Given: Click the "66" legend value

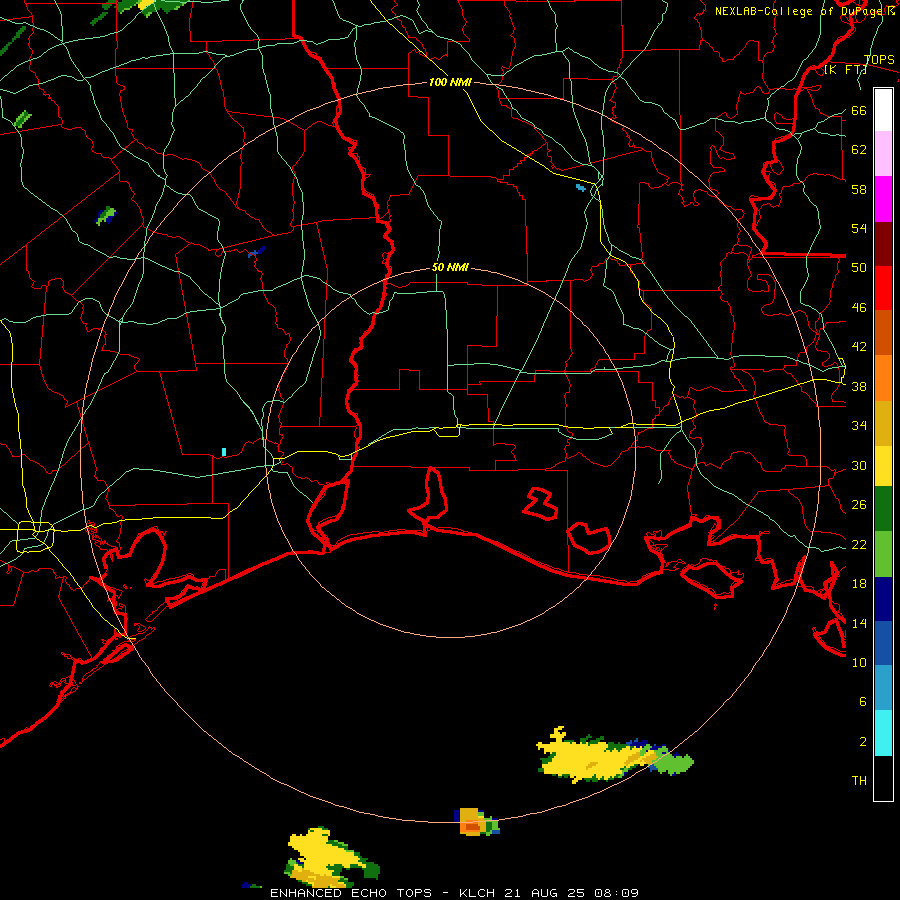Looking at the screenshot, I should (859, 110).
